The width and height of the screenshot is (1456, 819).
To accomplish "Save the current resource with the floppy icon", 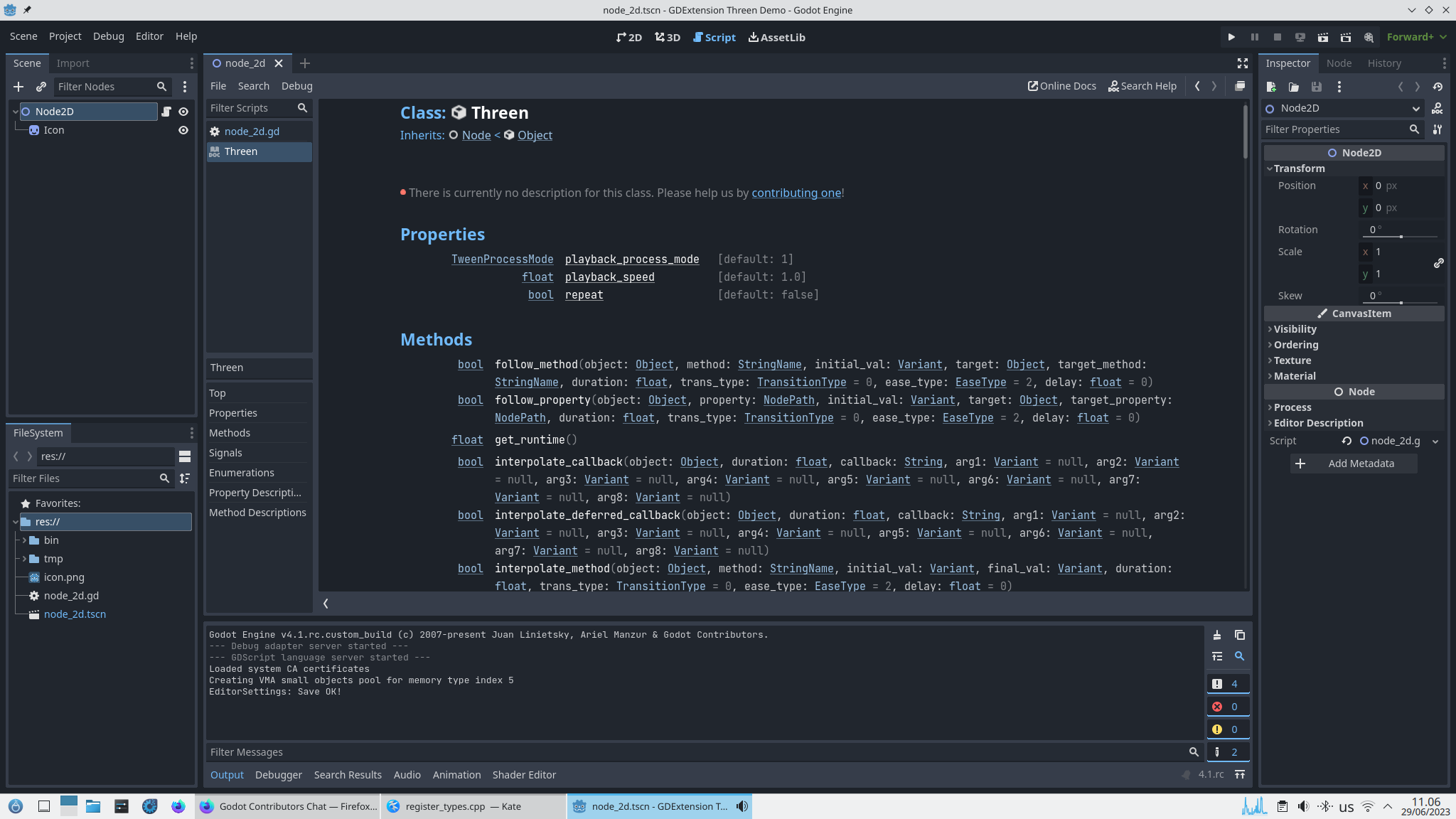I will click(1316, 87).
